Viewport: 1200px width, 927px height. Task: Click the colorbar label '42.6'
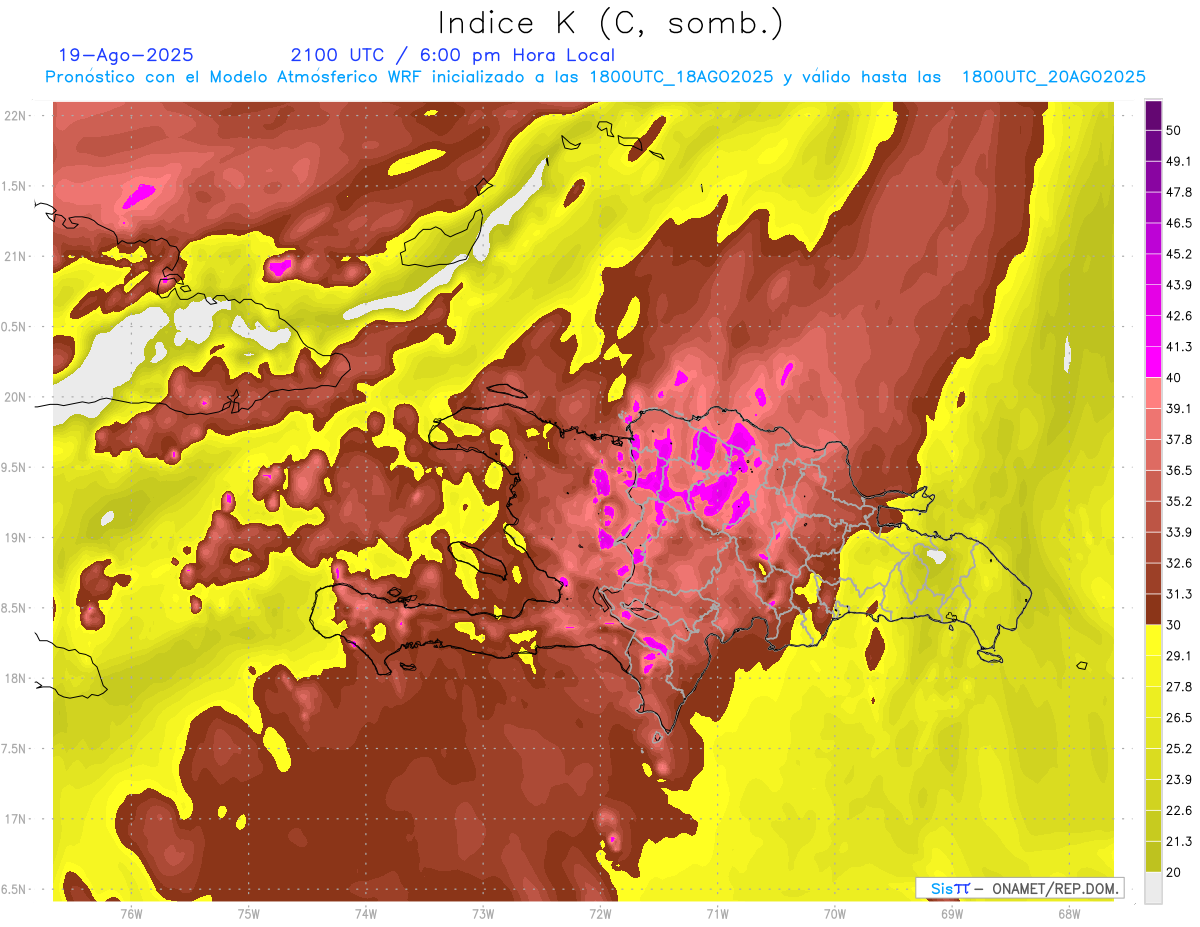[x=1179, y=316]
